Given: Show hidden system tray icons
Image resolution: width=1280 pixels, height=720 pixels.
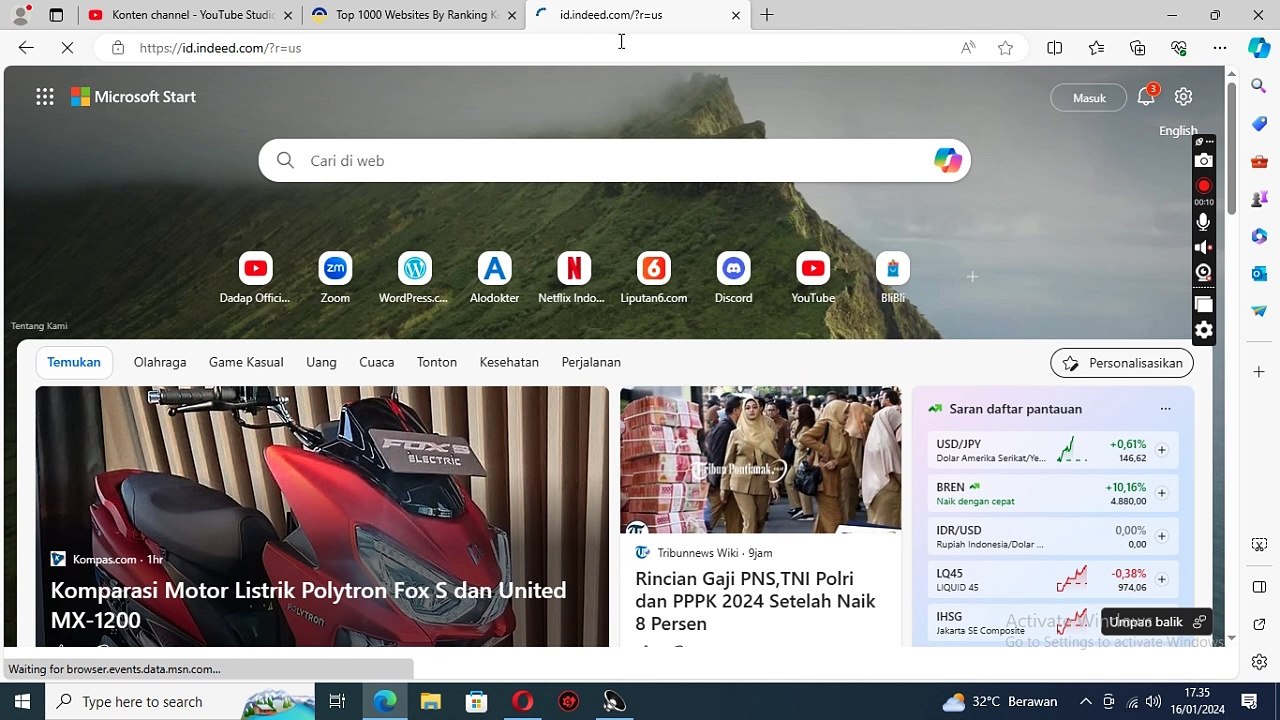Looking at the screenshot, I should click(1085, 702).
